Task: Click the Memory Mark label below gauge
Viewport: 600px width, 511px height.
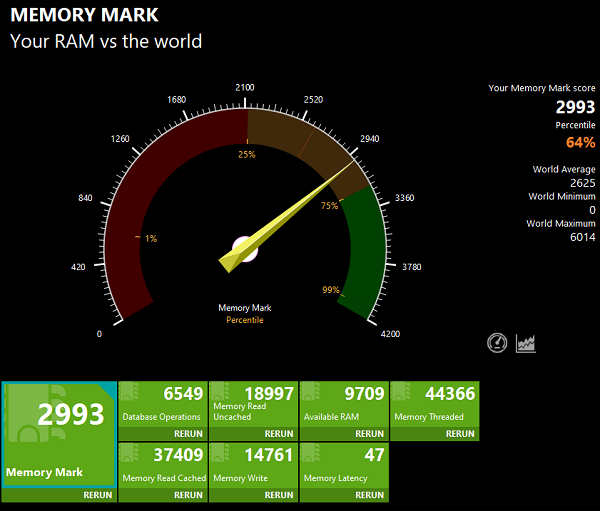Action: (245, 308)
